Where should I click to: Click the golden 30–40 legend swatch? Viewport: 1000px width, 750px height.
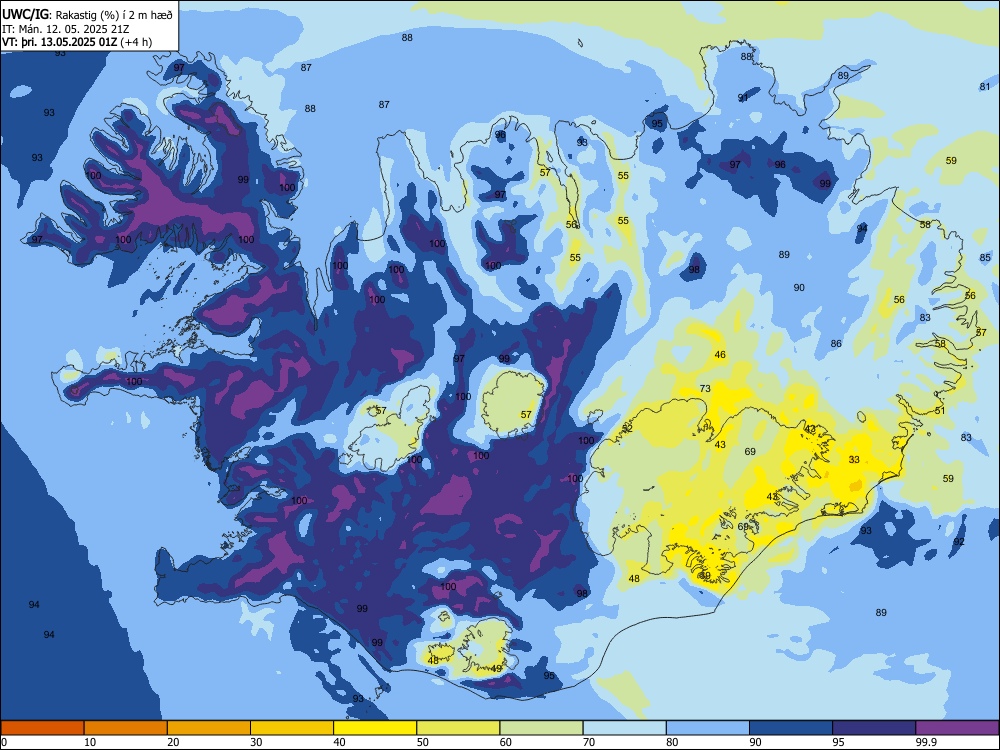pyautogui.click(x=292, y=728)
